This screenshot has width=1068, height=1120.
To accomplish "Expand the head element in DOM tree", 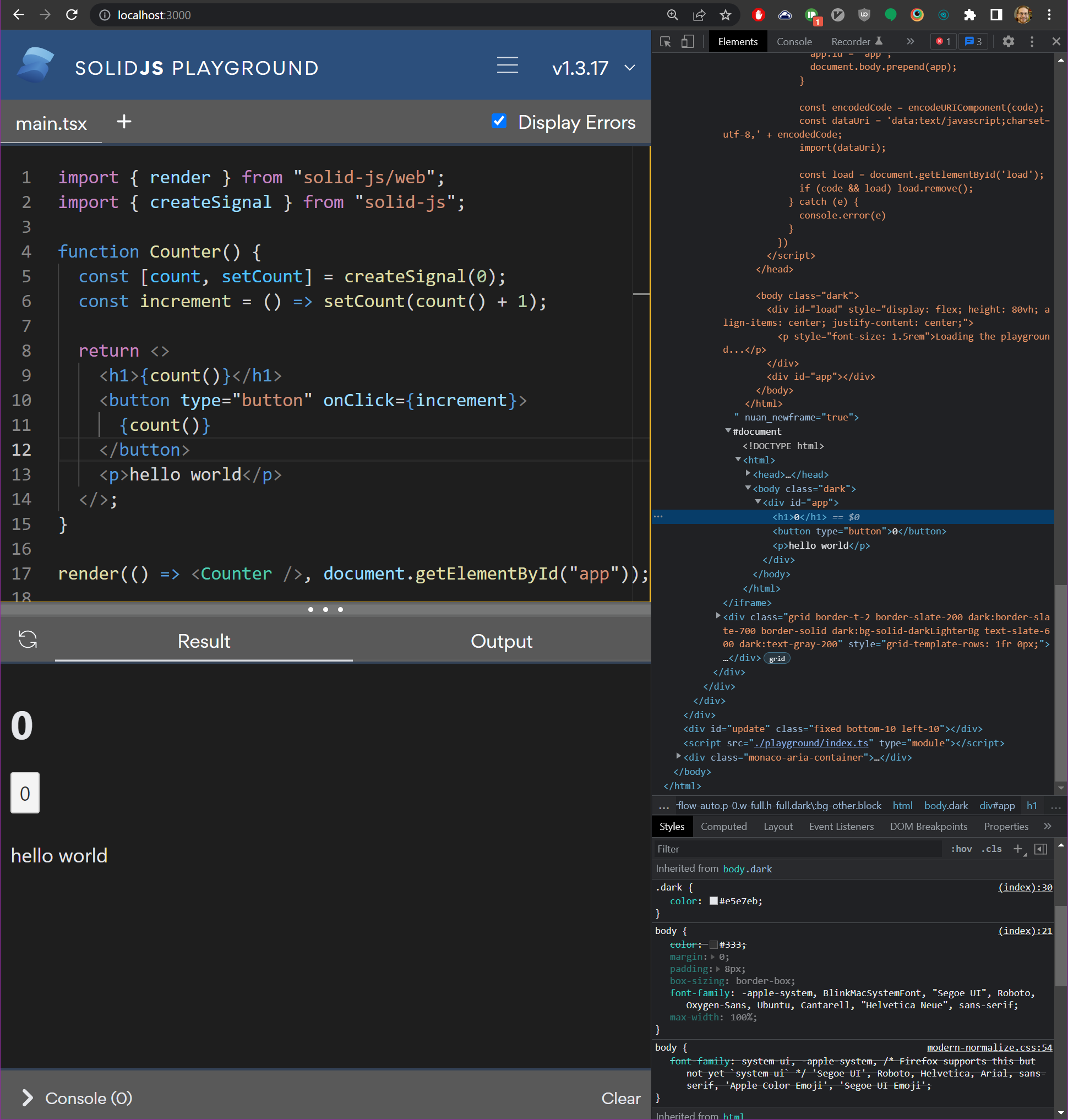I will (x=749, y=474).
